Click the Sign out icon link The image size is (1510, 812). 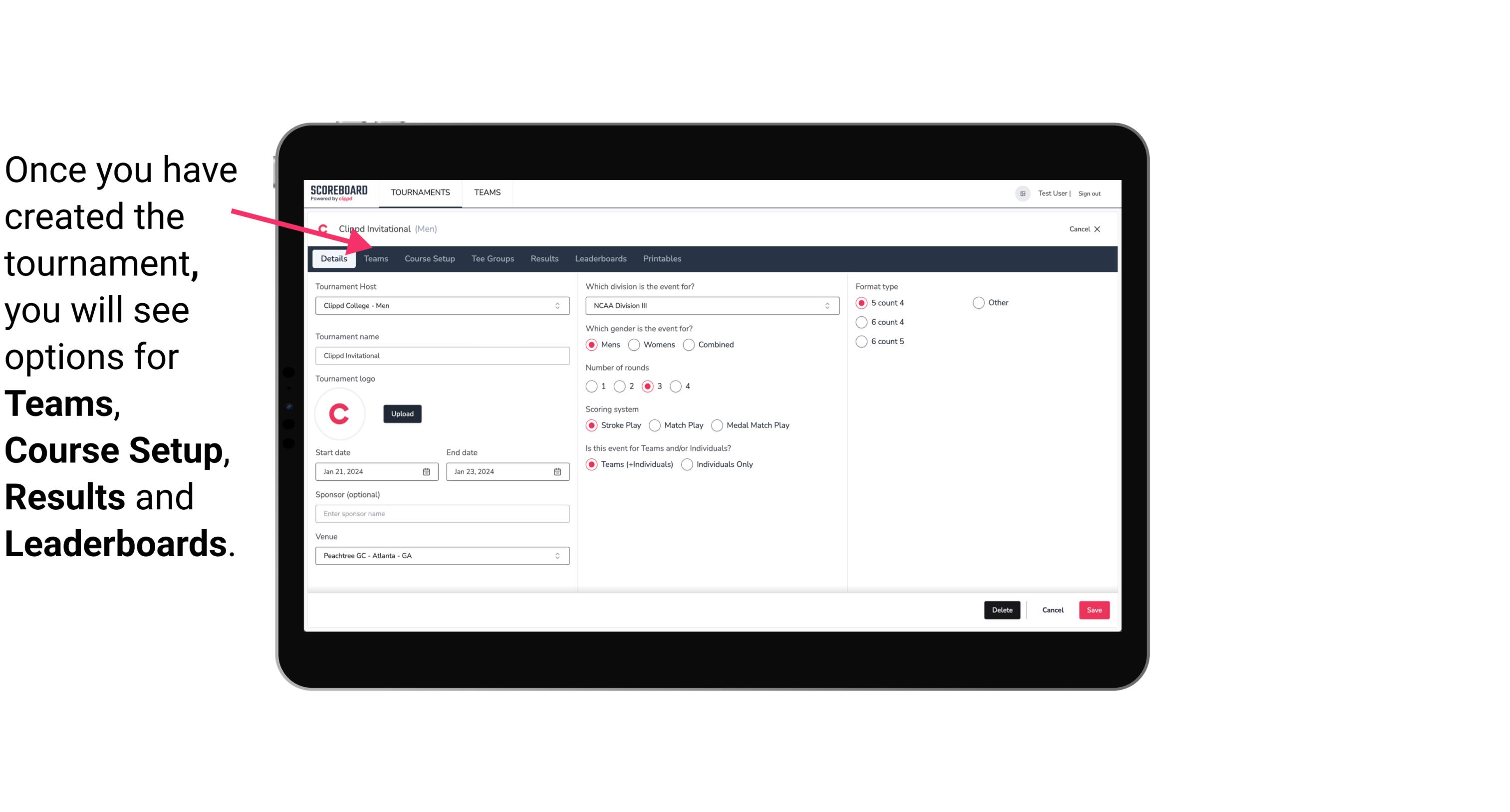click(x=1090, y=193)
